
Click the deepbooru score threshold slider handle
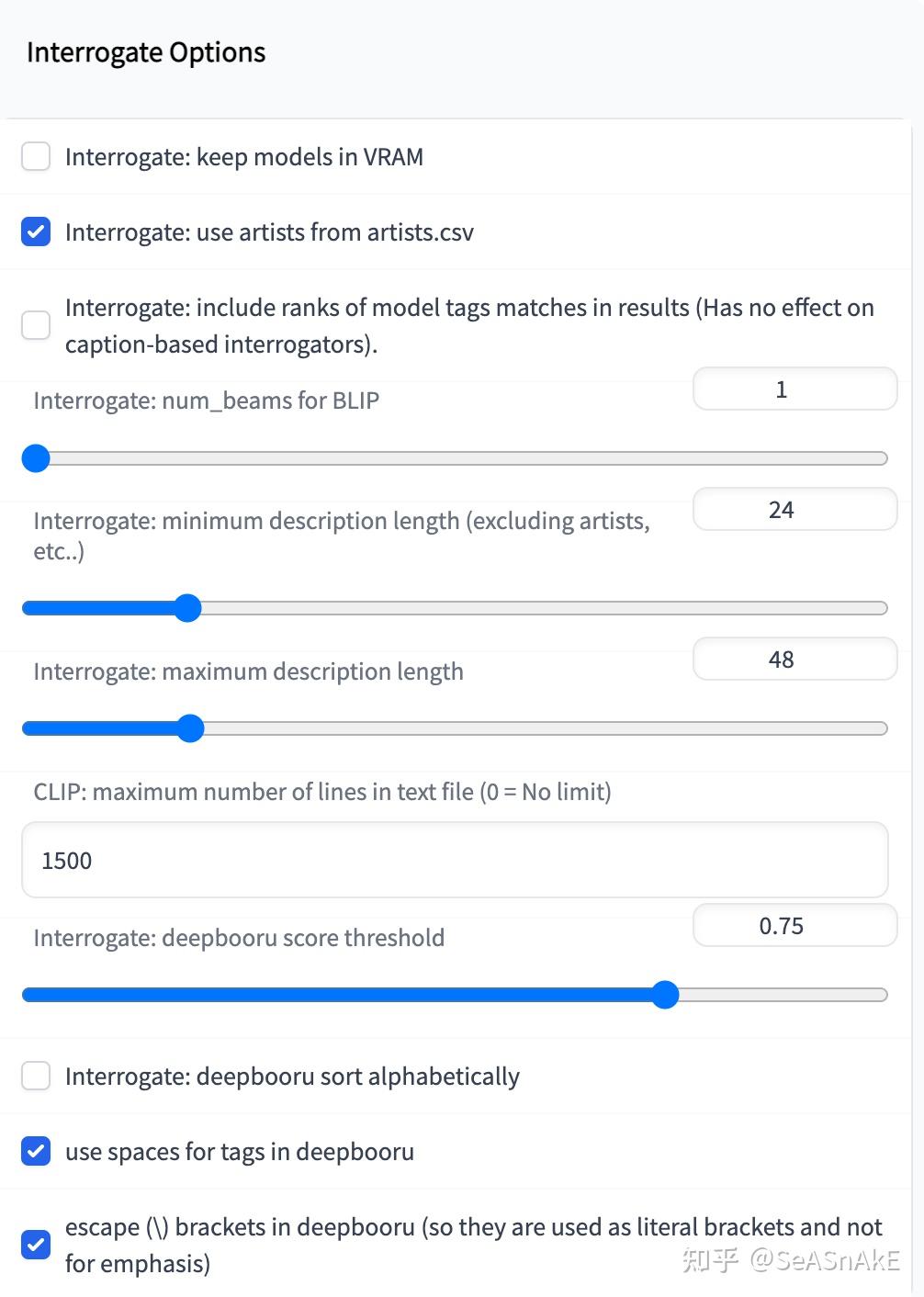click(665, 994)
